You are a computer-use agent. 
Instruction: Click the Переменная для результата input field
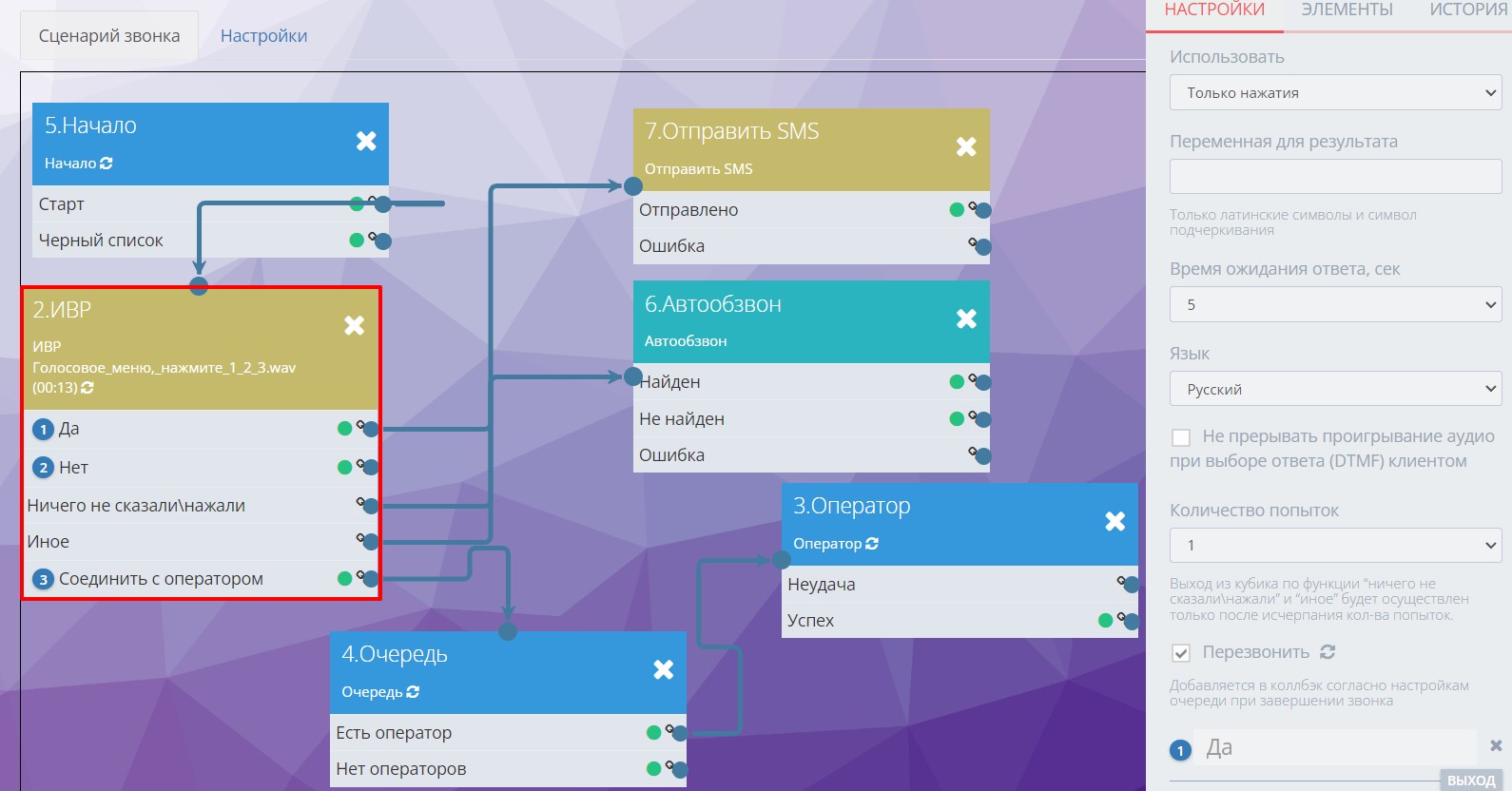pos(1335,177)
